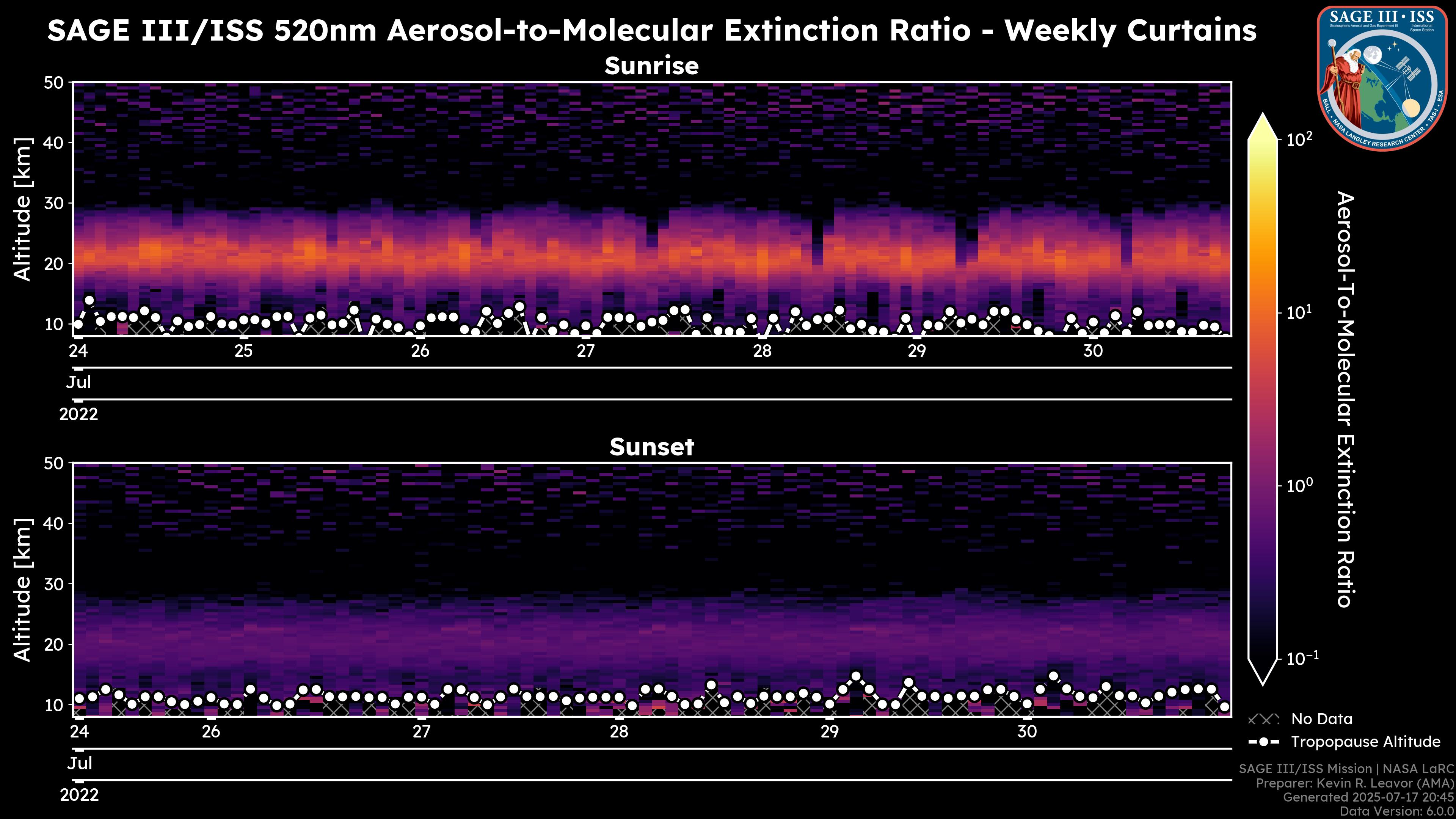Click the SAGE III ISS mission logo

pyautogui.click(x=1383, y=78)
